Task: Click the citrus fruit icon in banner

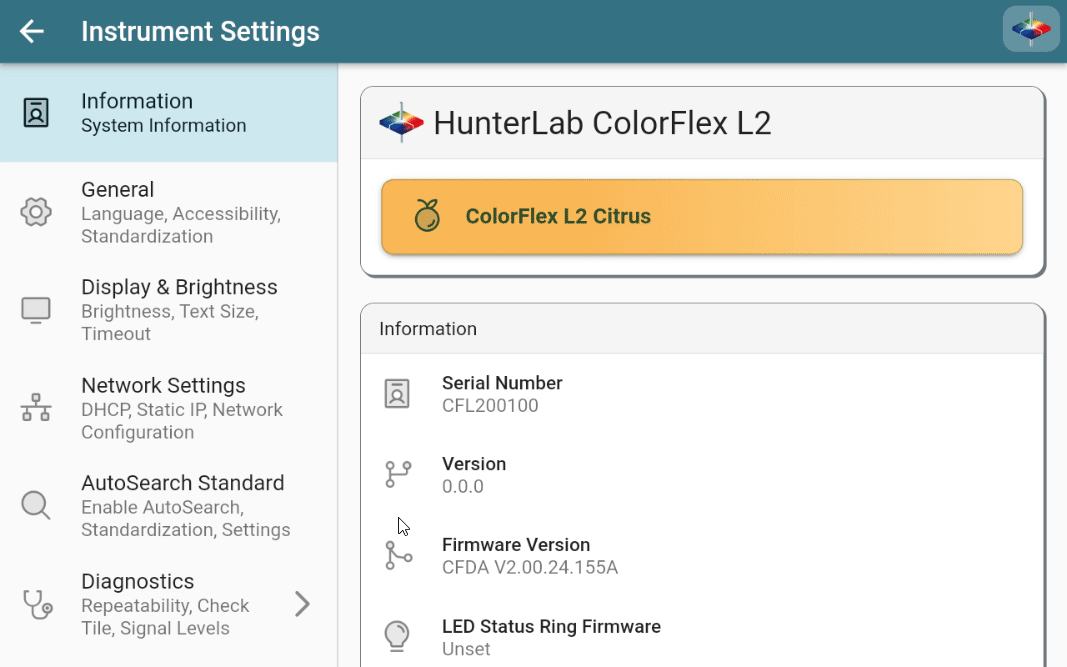Action: coord(427,216)
